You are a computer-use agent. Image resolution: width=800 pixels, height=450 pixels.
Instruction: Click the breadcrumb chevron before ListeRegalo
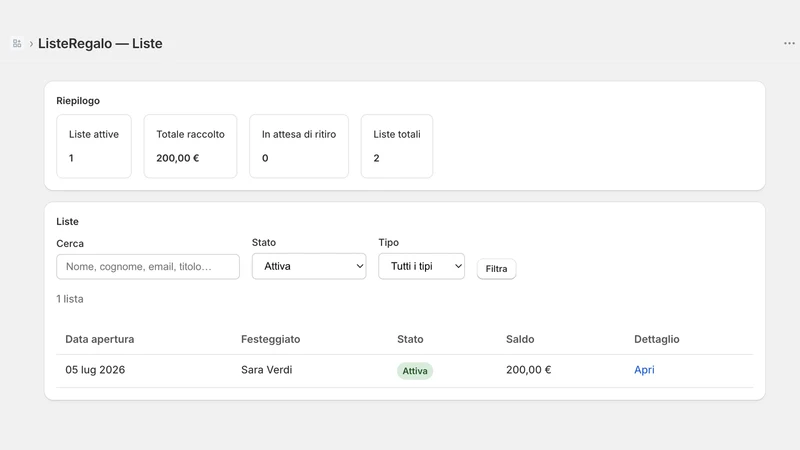tap(31, 44)
